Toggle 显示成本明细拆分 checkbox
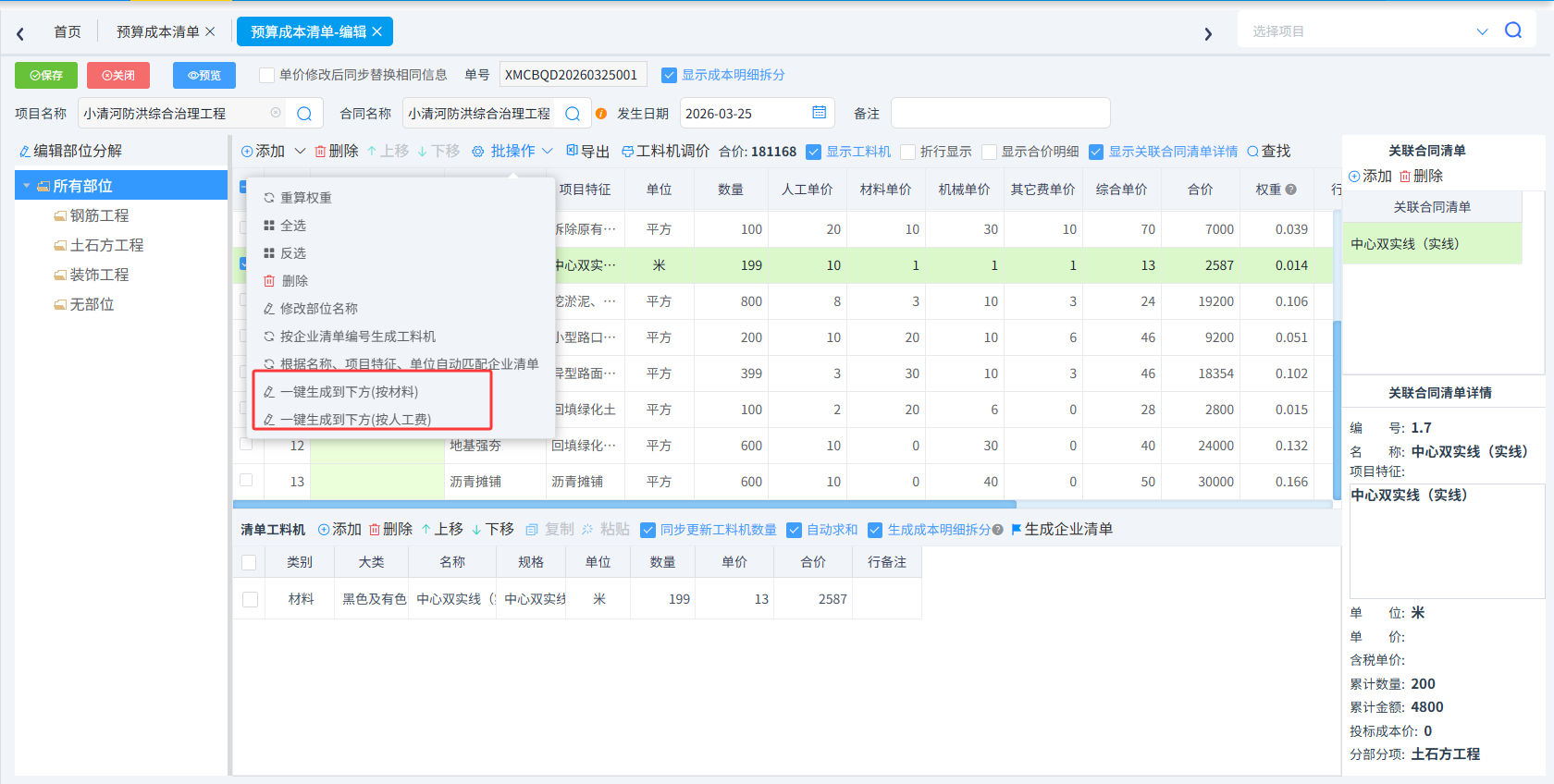This screenshot has width=1554, height=784. point(669,75)
